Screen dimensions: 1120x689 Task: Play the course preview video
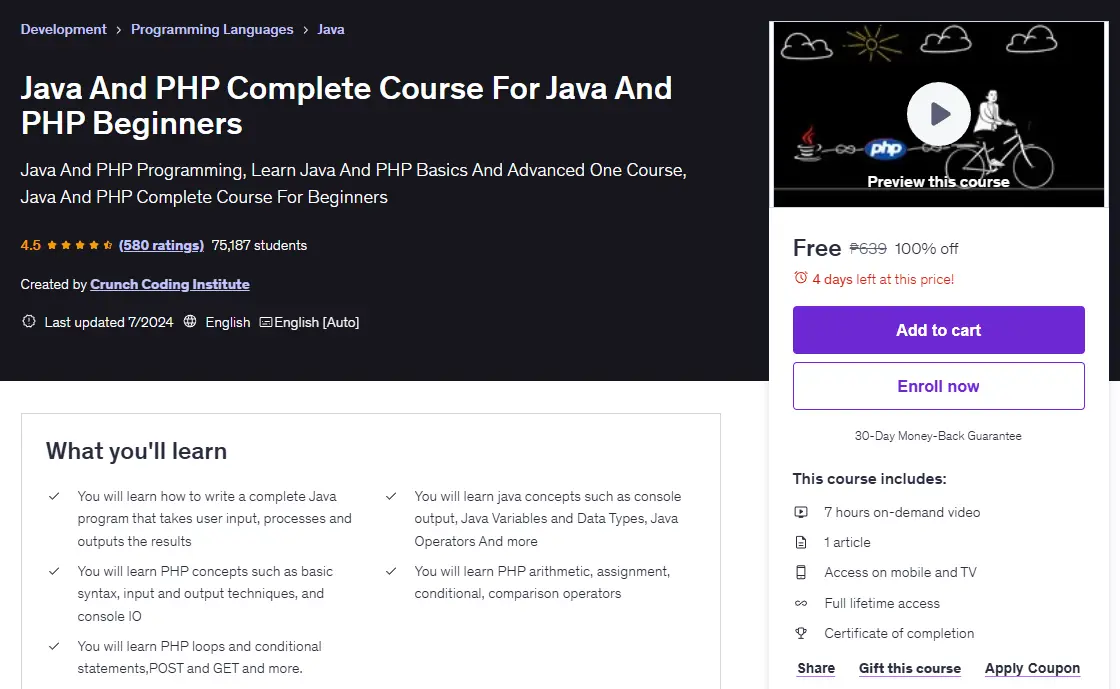(x=939, y=114)
